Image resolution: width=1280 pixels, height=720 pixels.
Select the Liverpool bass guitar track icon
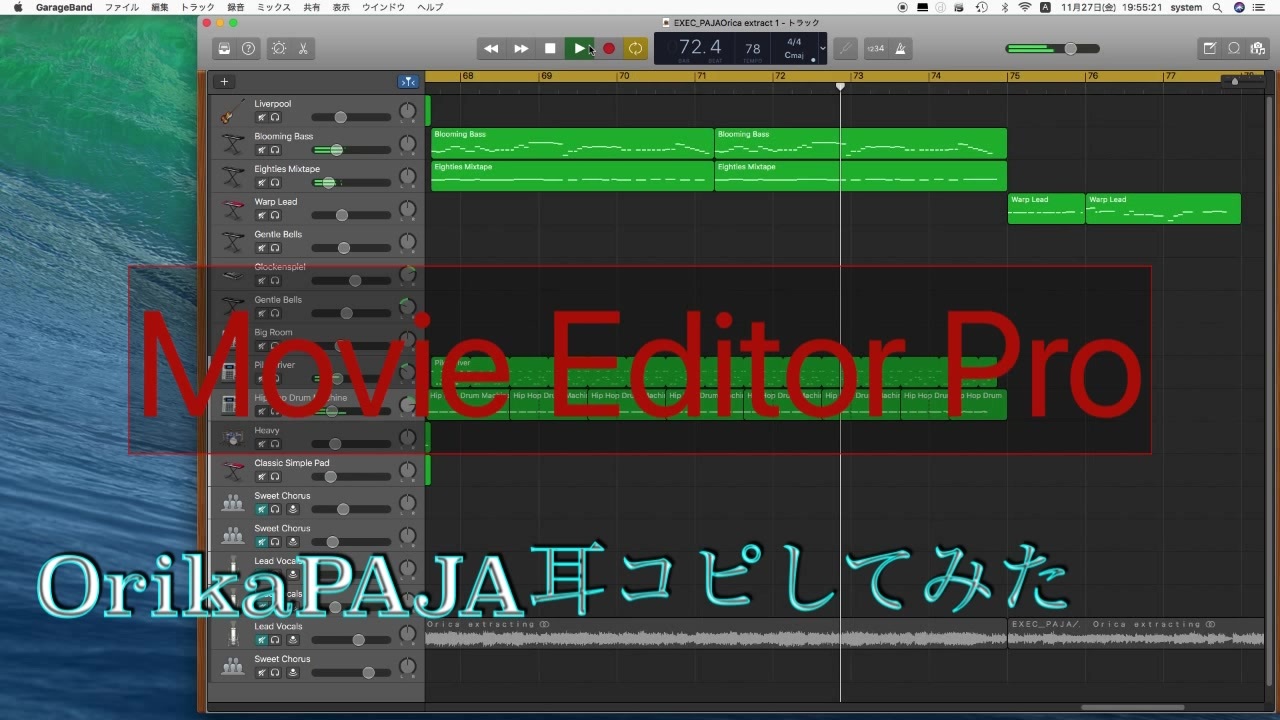coord(233,110)
